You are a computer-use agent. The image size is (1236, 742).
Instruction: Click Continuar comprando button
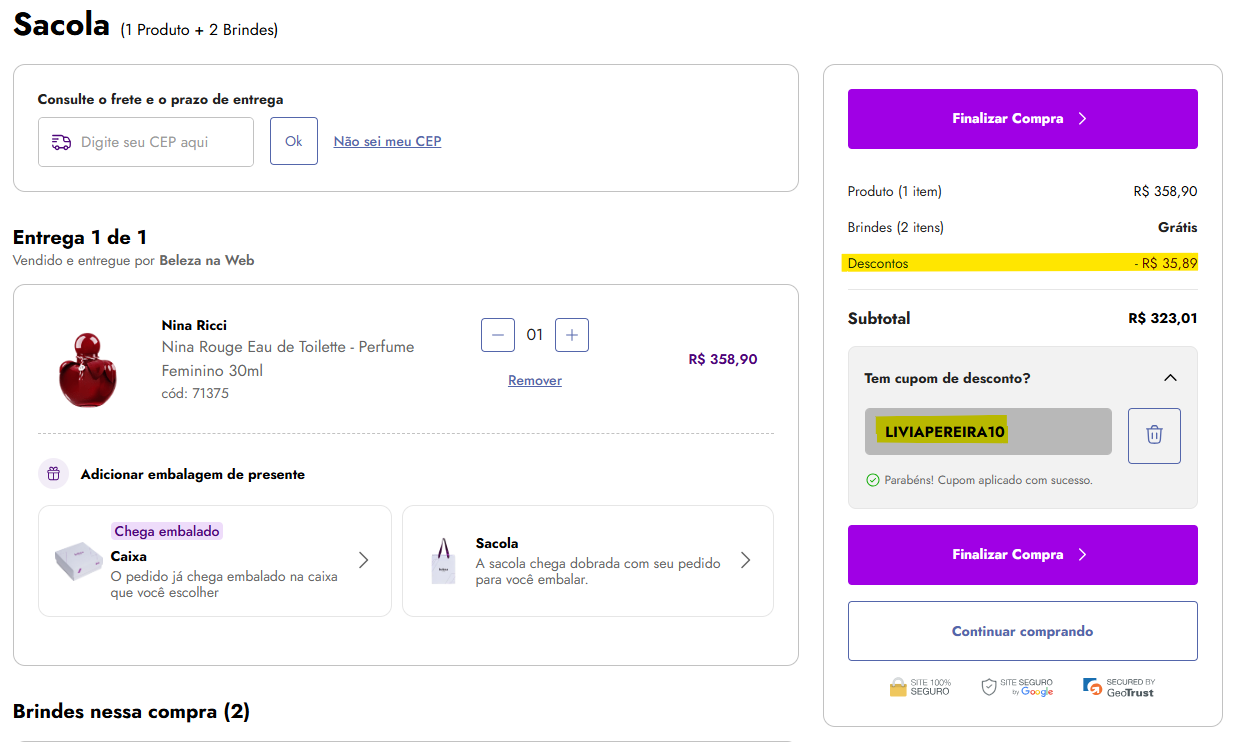tap(1022, 631)
